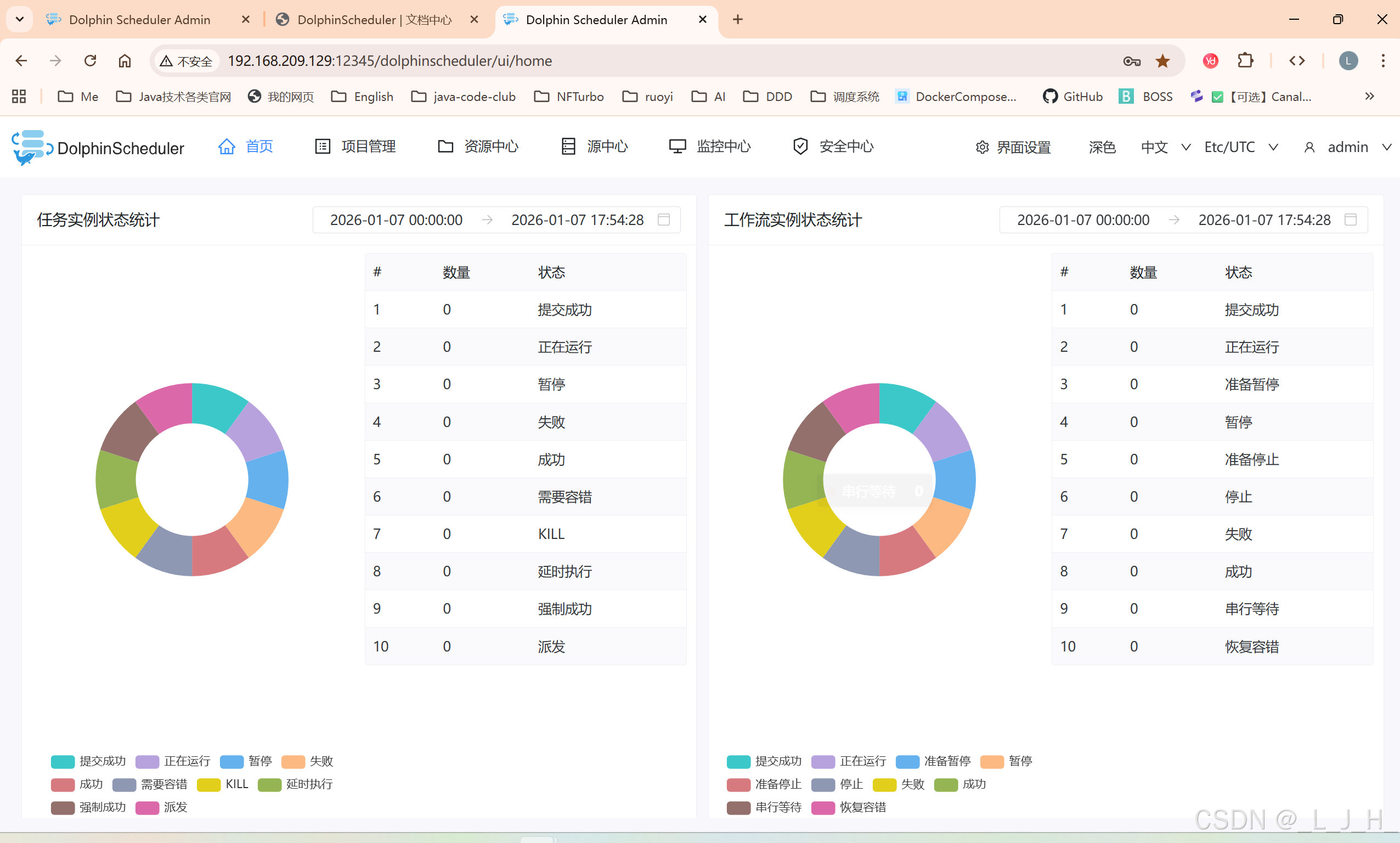Open calendar icon in workflow instance date range
This screenshot has width=1400, height=843.
pos(1350,220)
